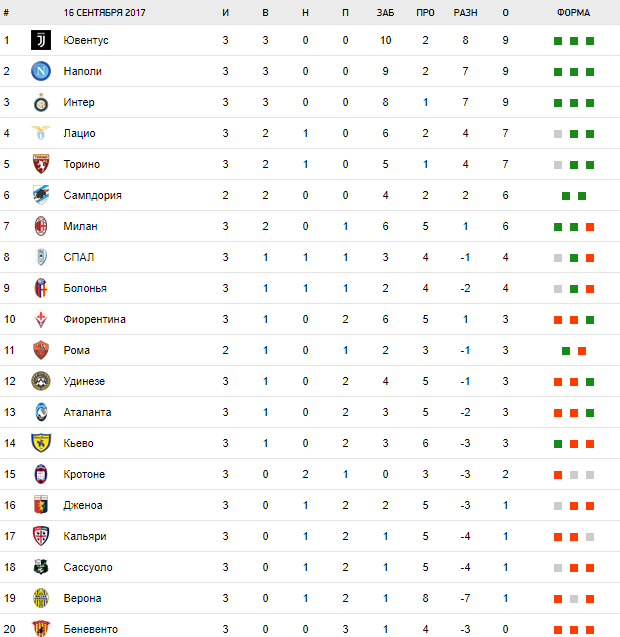Click the Milan club crest

click(x=41, y=226)
